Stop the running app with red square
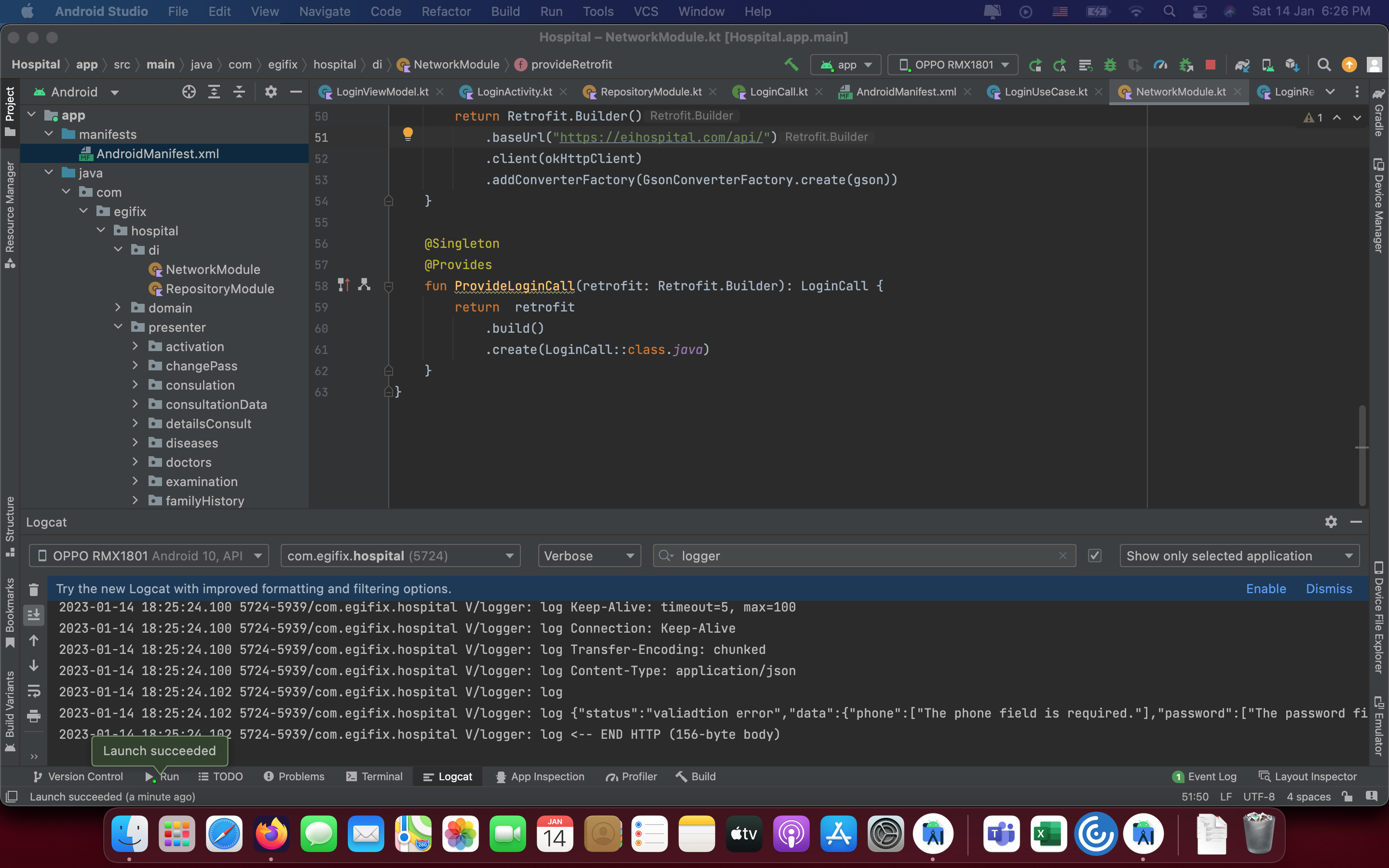The width and height of the screenshot is (1389, 868). 1211,65
